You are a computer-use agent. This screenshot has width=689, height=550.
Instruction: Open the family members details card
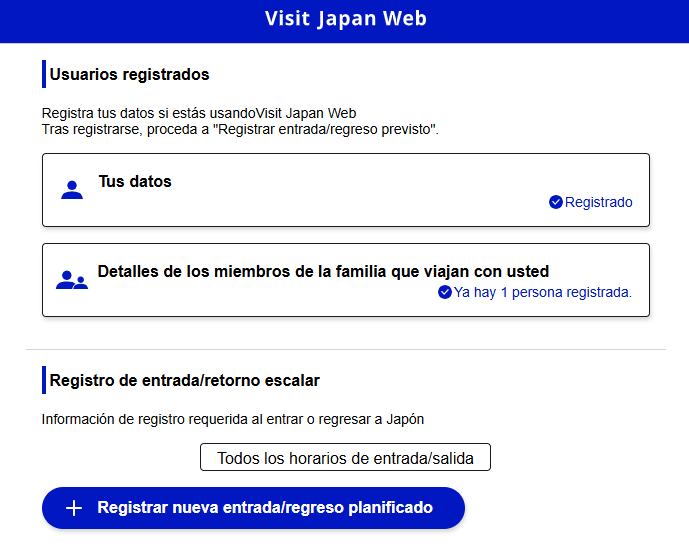(x=346, y=280)
